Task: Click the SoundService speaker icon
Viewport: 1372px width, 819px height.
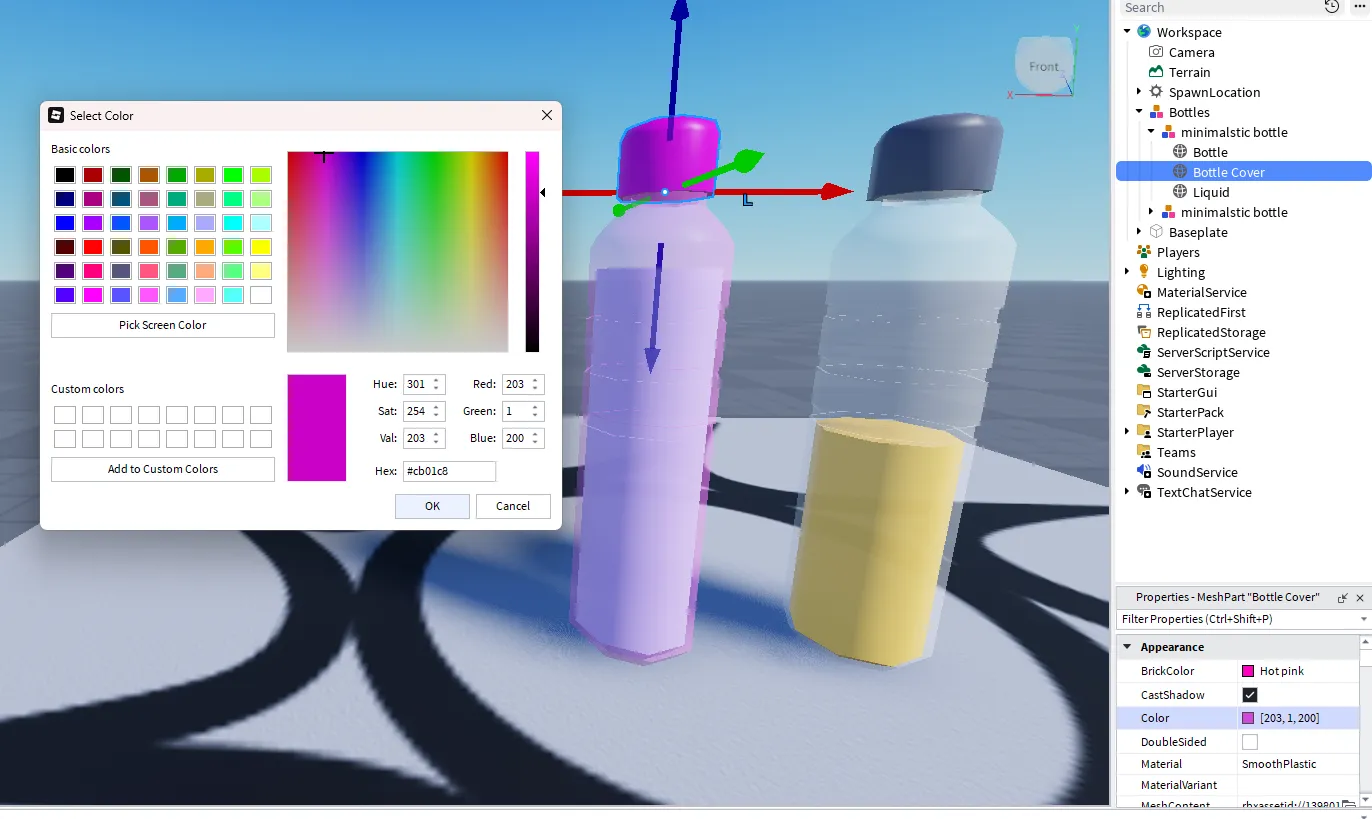Action: pos(1144,472)
